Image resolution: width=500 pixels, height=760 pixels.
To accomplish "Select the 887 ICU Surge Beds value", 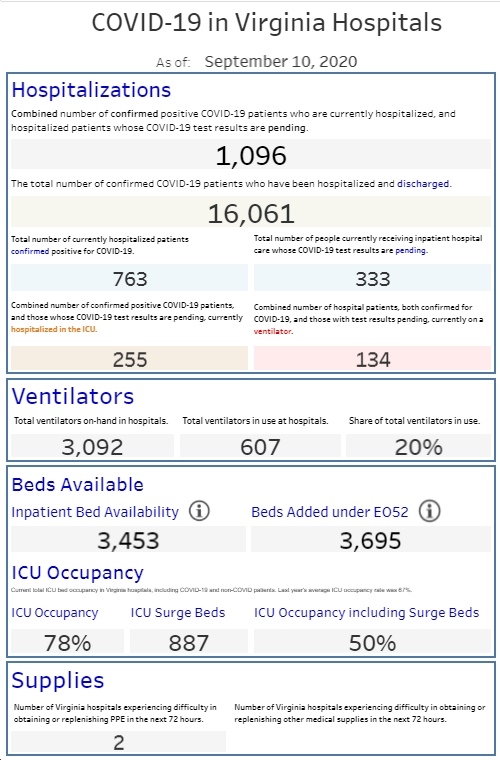I will coord(188,642).
